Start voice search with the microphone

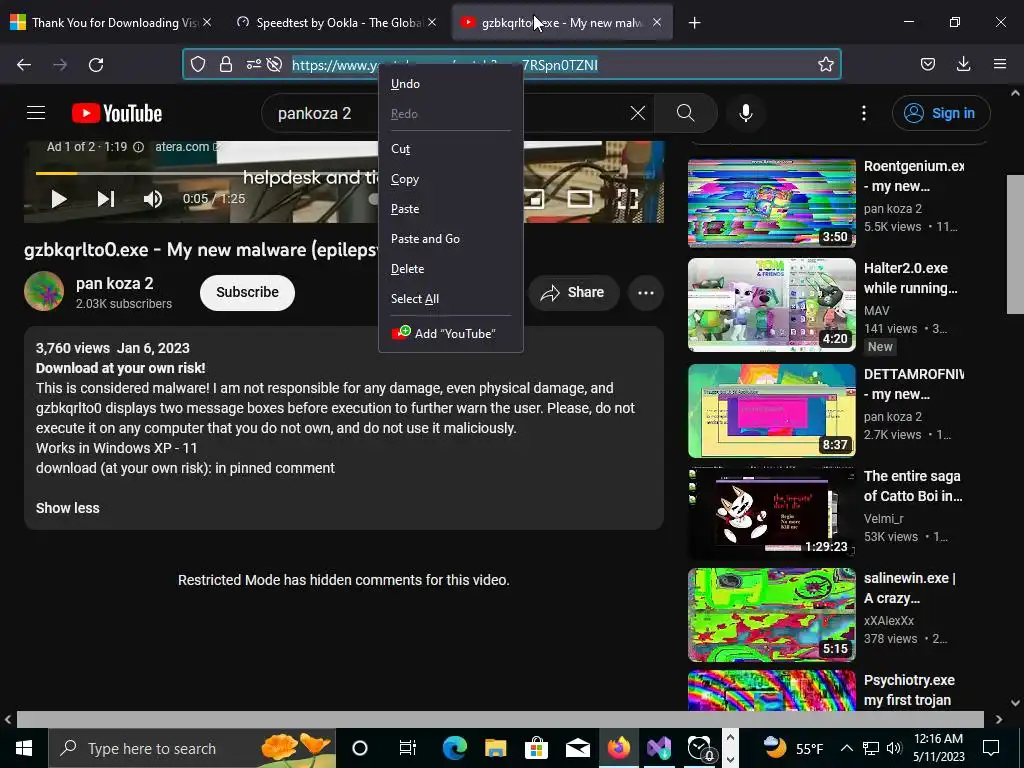(745, 113)
